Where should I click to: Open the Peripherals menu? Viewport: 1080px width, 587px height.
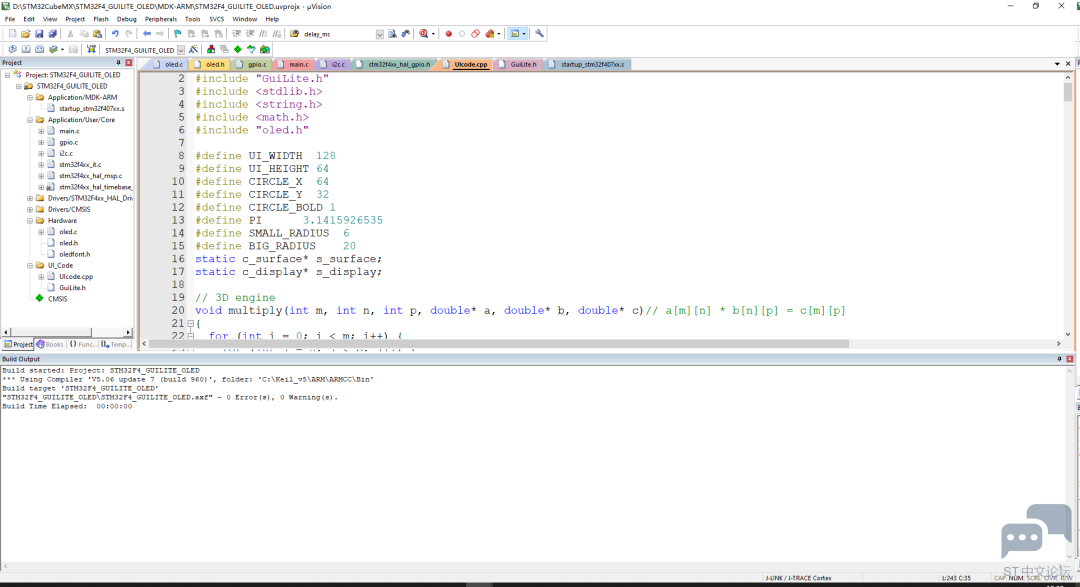[x=160, y=19]
